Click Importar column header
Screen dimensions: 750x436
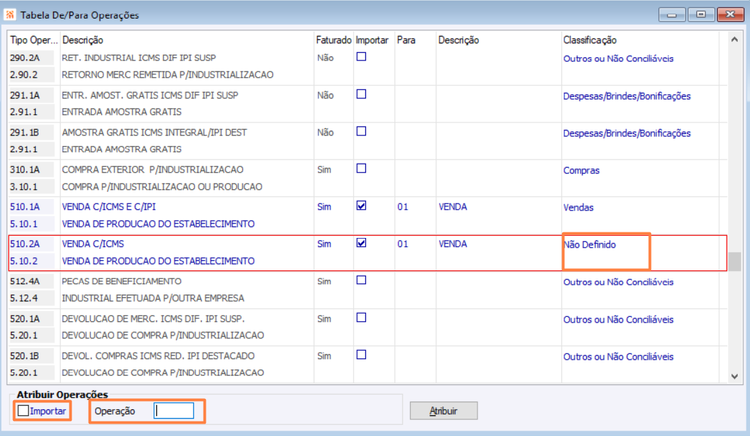pyautogui.click(x=372, y=40)
